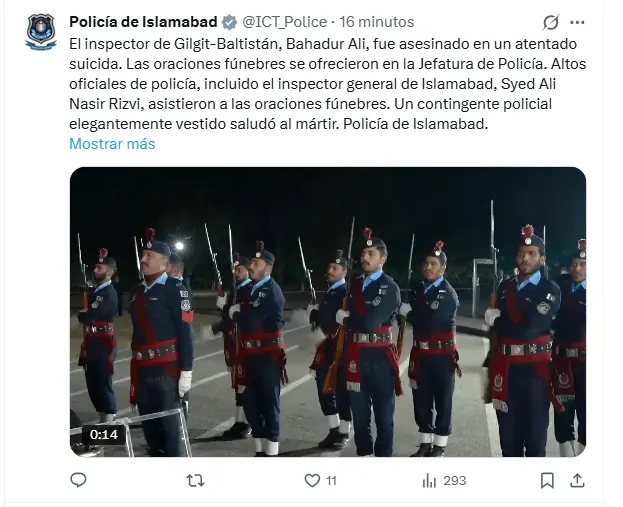Image resolution: width=623 pixels, height=507 pixels.
Task: Bookmark this post
Action: (547, 480)
